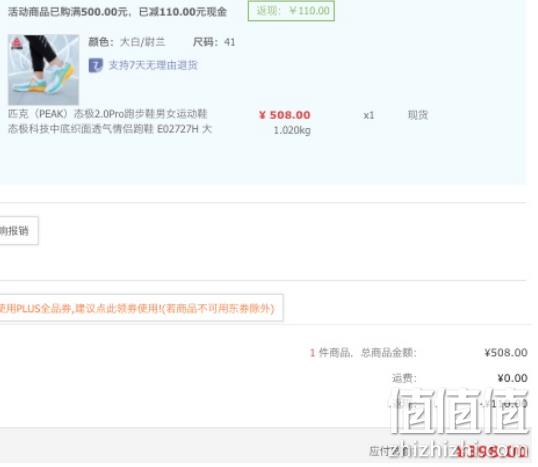Click the red ¥508.00 item price
Screen dimensions: 538x467
(x=284, y=115)
